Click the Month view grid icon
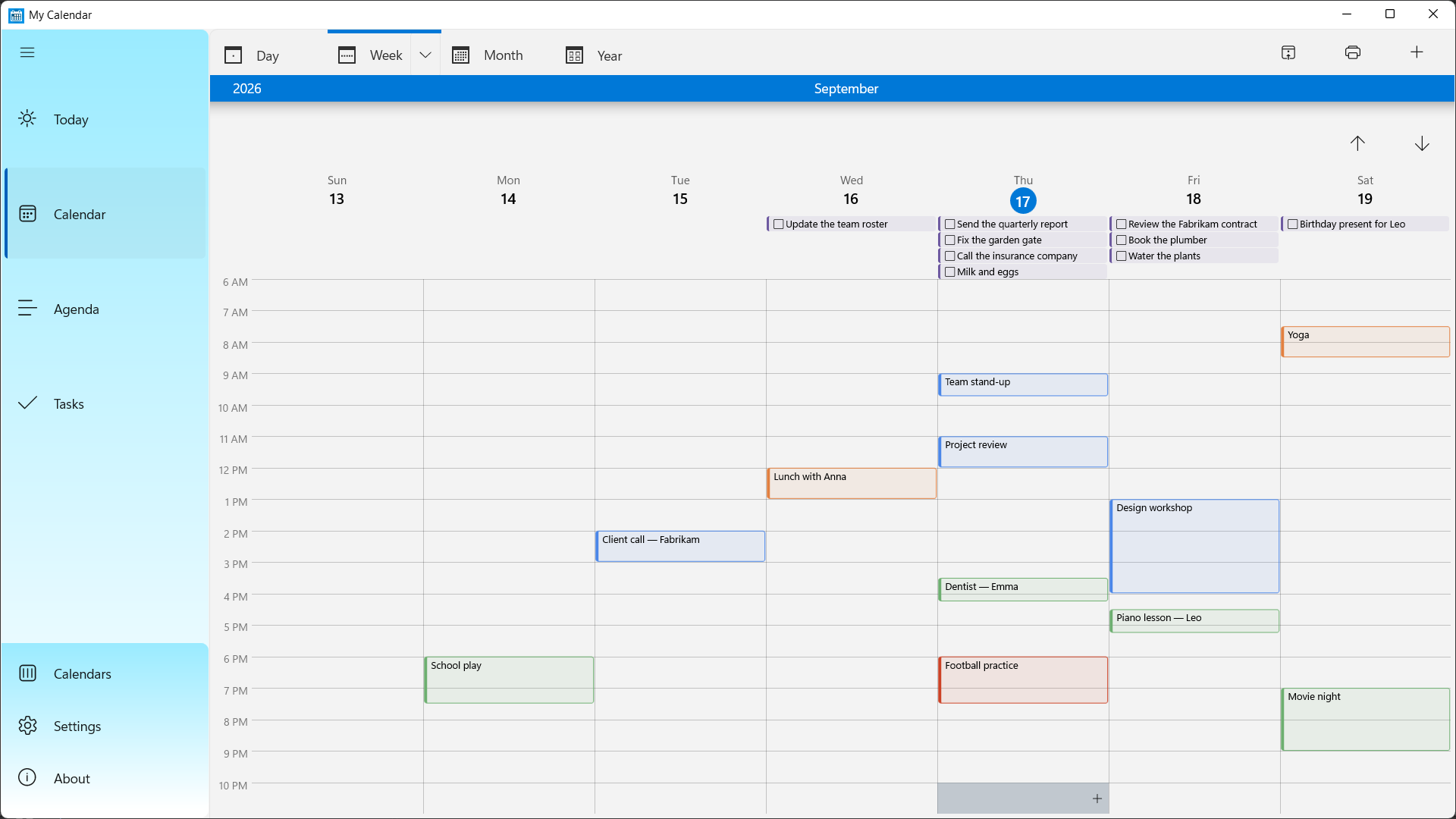The width and height of the screenshot is (1456, 819). (461, 55)
